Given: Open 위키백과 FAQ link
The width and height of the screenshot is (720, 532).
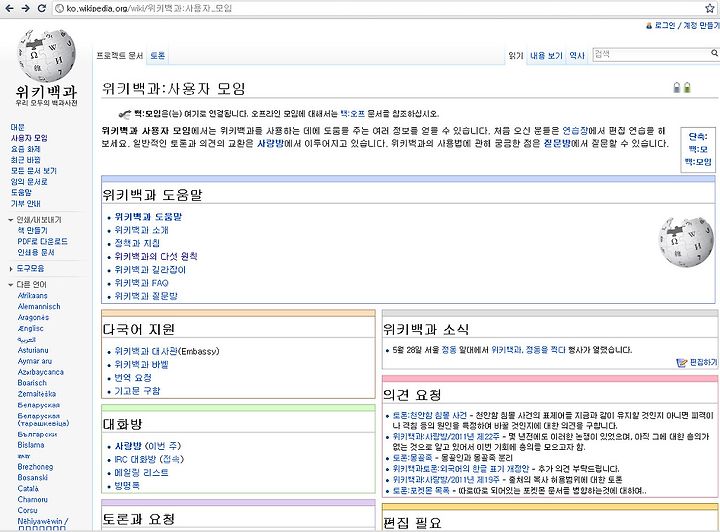Looking at the screenshot, I should click(141, 283).
